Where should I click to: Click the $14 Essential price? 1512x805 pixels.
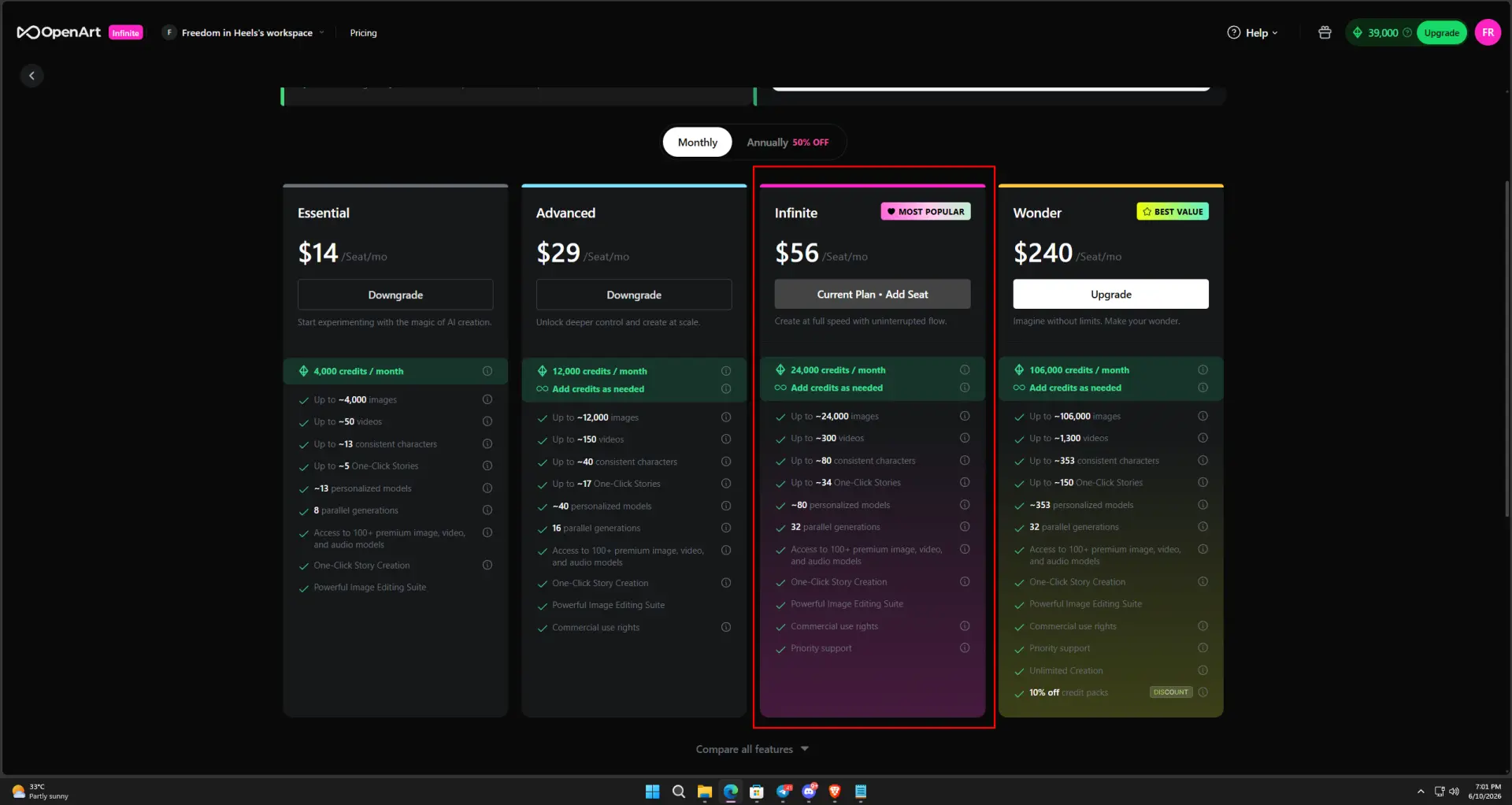(318, 253)
